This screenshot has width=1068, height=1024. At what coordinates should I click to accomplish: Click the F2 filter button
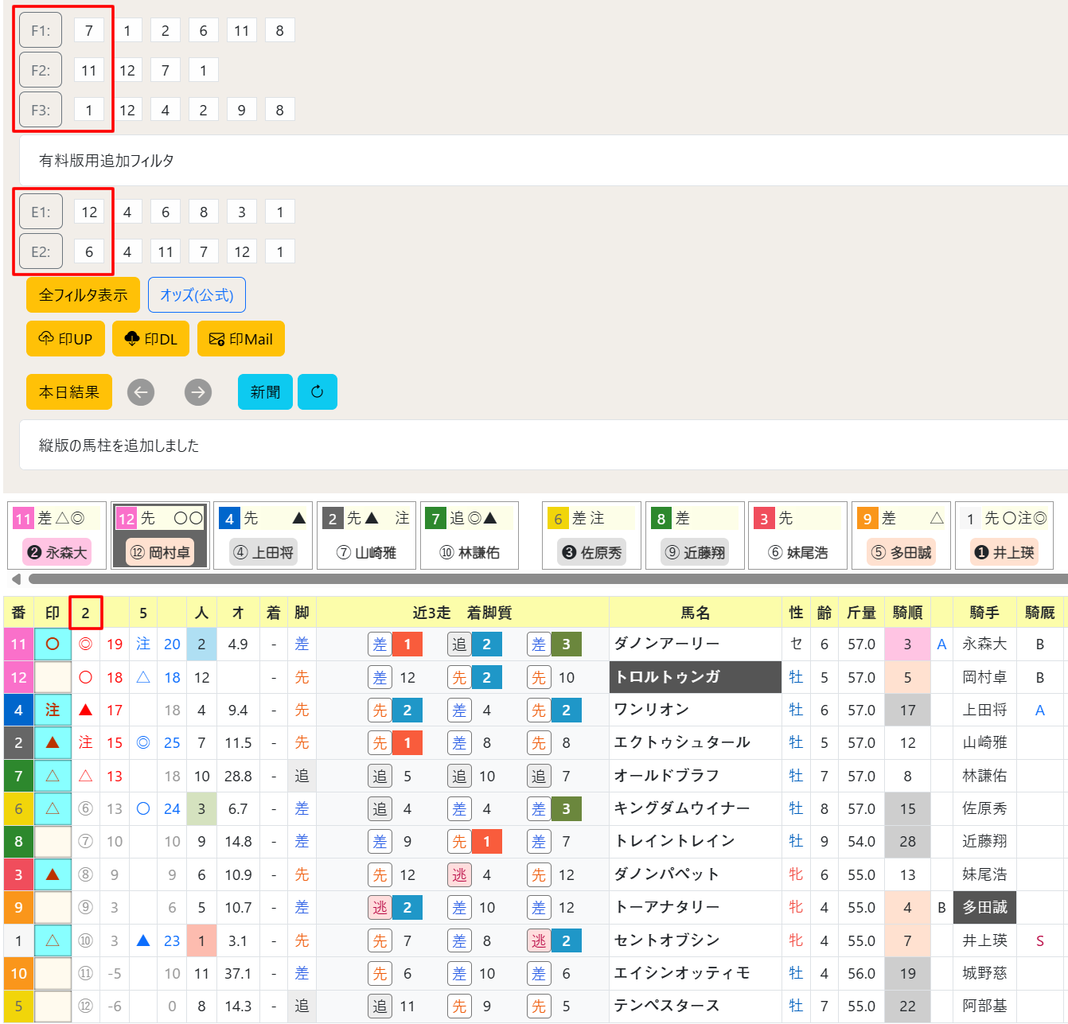point(41,70)
